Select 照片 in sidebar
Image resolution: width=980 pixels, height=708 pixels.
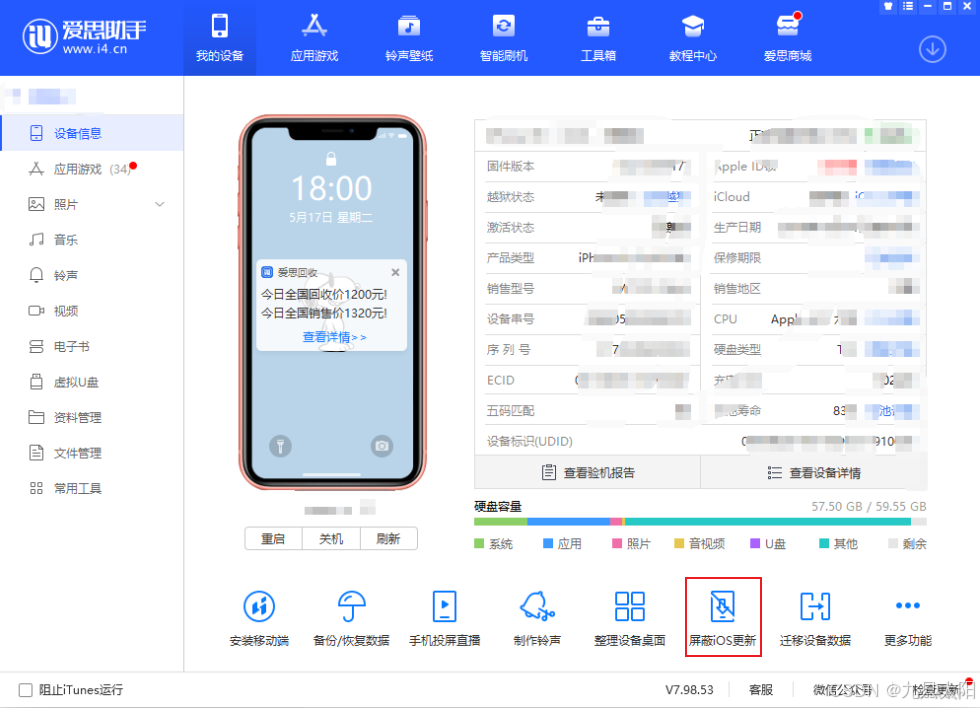92,204
